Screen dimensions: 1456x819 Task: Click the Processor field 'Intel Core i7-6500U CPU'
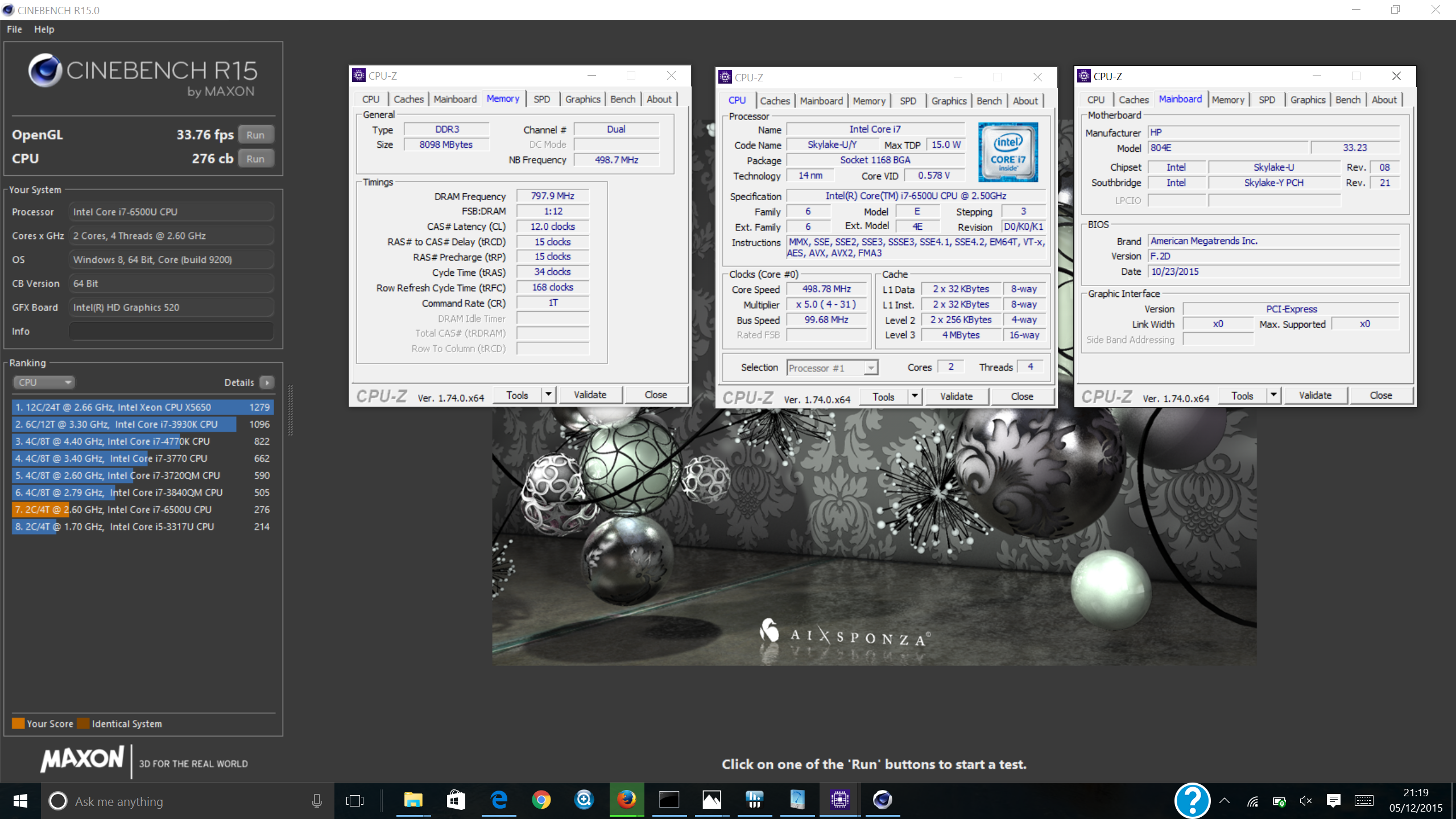pos(171,212)
